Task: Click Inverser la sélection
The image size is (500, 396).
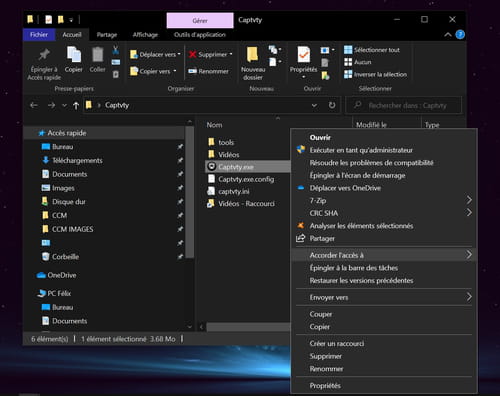Action: [x=375, y=74]
